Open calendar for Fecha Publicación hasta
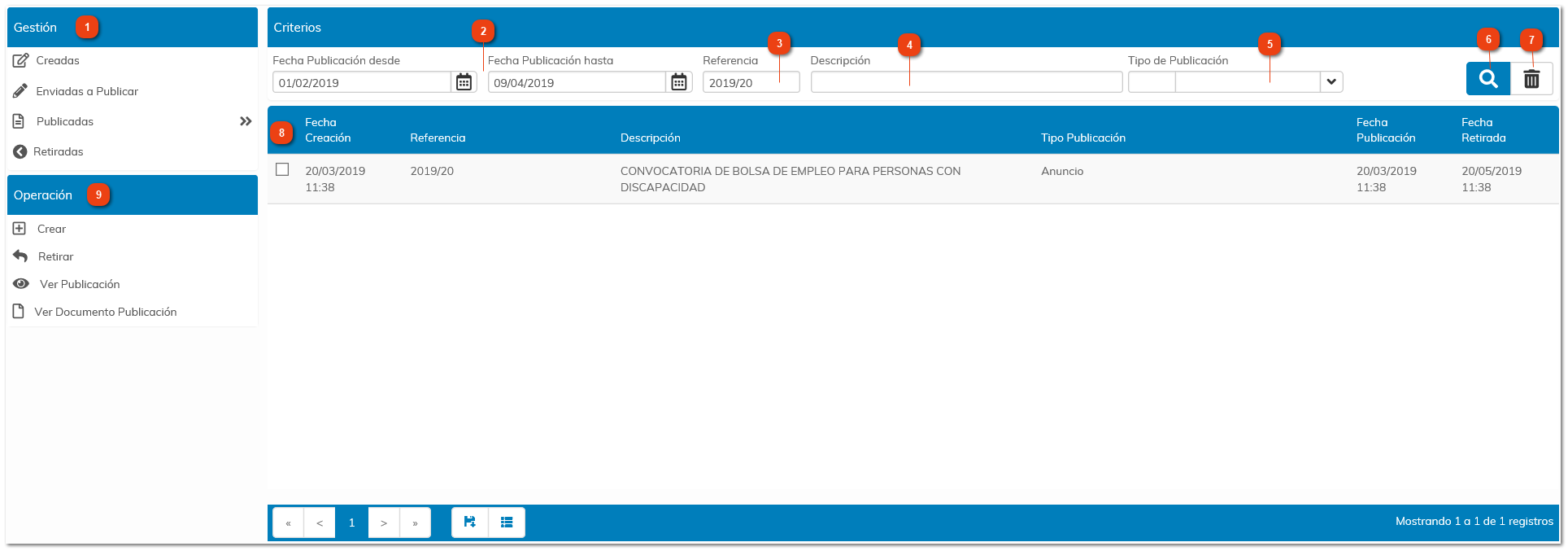1568x551 pixels. [x=679, y=82]
